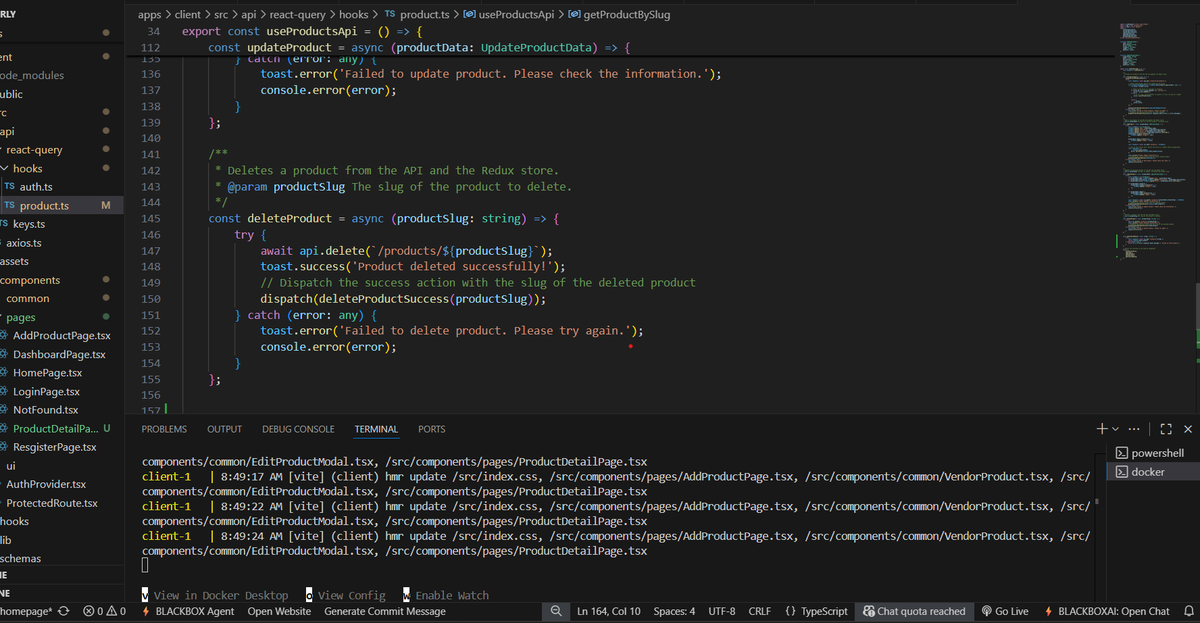Click Generate Commit Message
1200x623 pixels.
tap(385, 611)
